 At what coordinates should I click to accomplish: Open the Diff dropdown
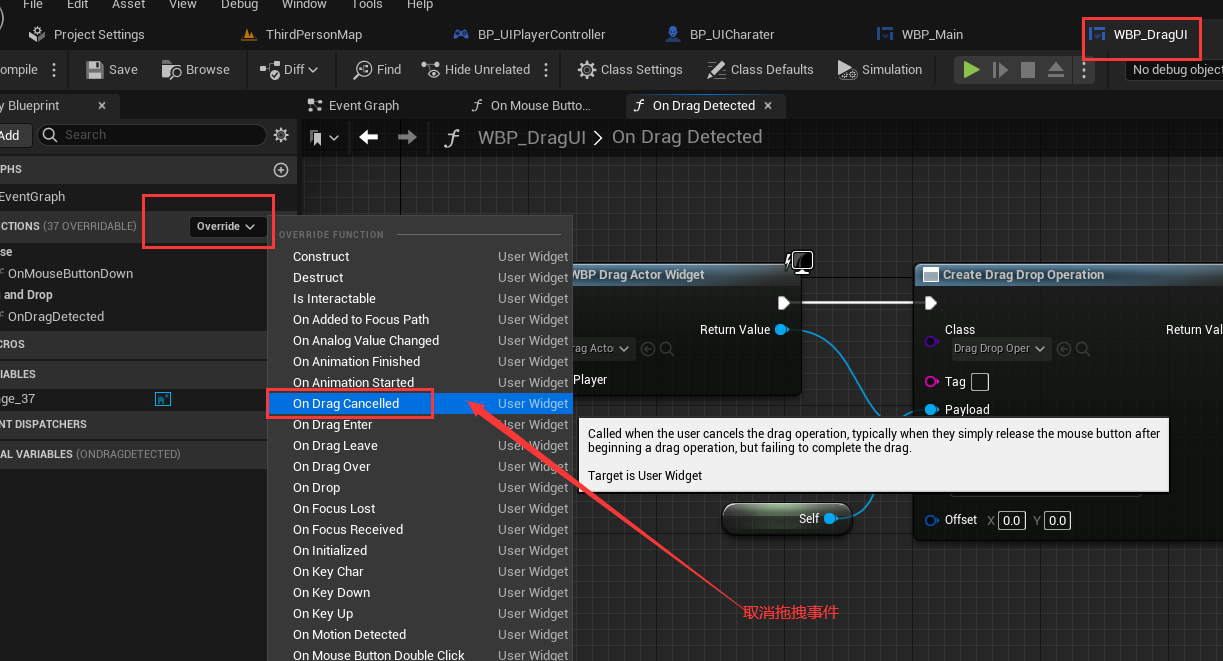coord(289,69)
